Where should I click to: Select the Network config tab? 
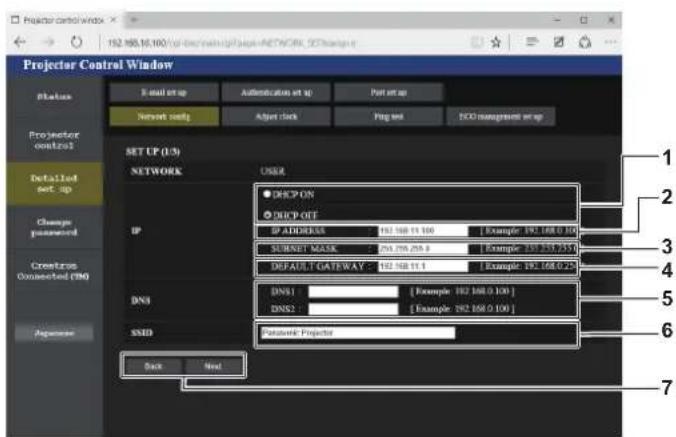(x=164, y=116)
